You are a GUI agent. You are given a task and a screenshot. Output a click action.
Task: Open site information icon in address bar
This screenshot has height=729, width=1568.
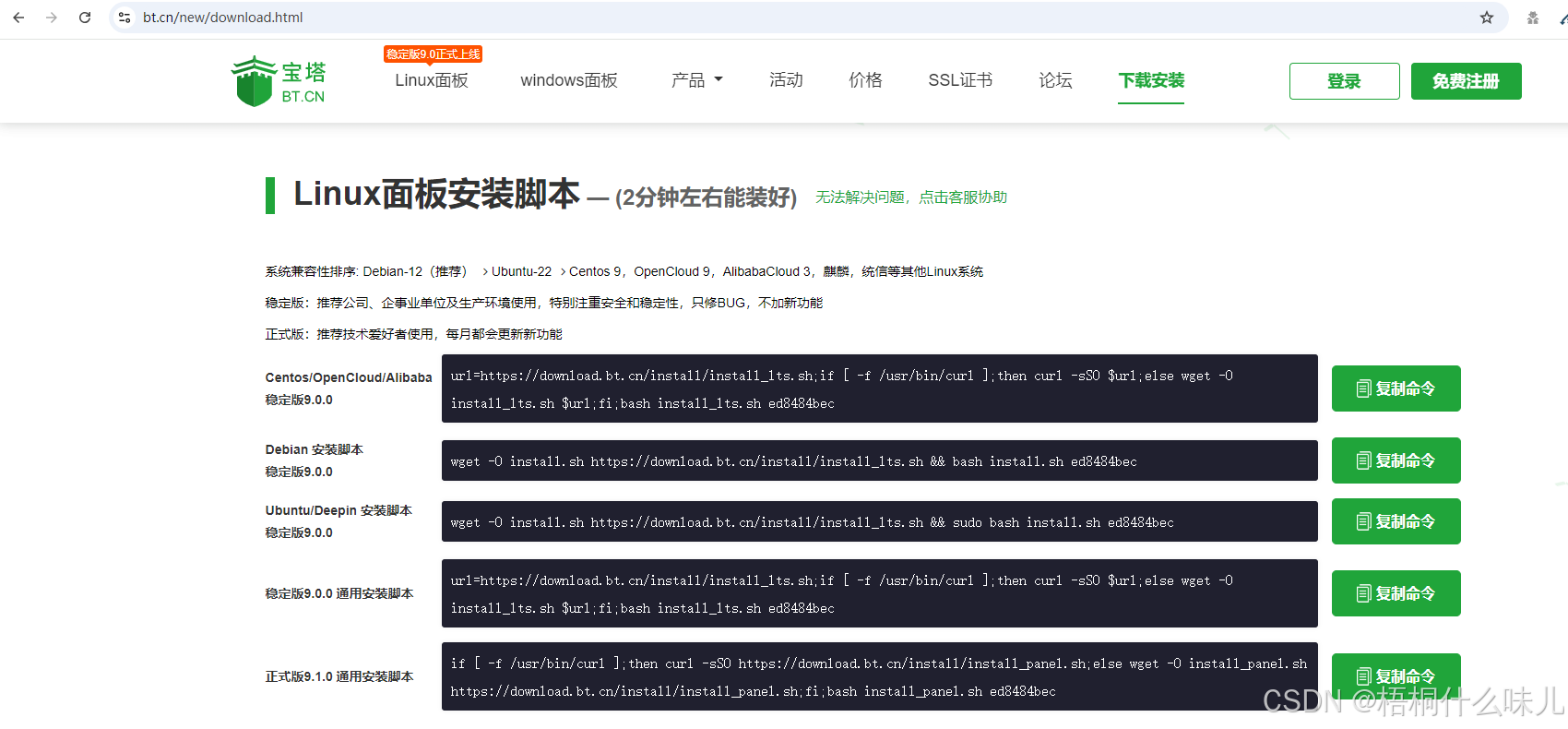pos(125,18)
